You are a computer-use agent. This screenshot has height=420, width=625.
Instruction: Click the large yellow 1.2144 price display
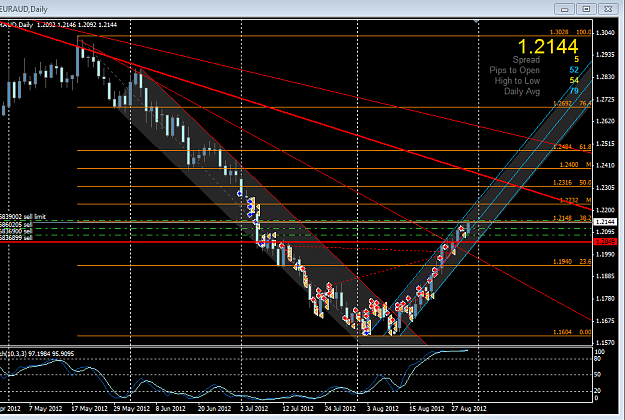[548, 47]
